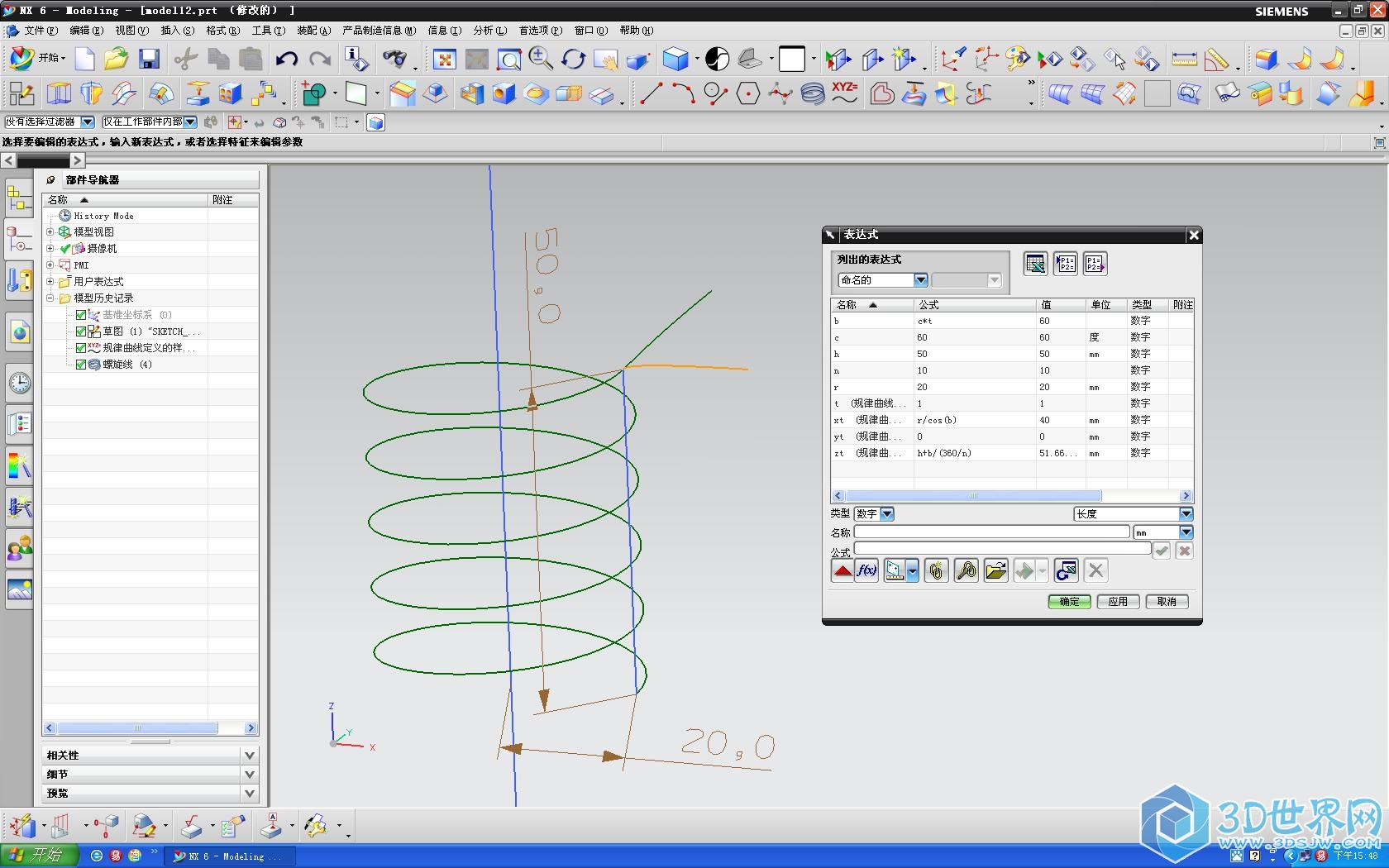Image resolution: width=1389 pixels, height=868 pixels.
Task: Click the Undo arrow icon
Action: point(286,59)
